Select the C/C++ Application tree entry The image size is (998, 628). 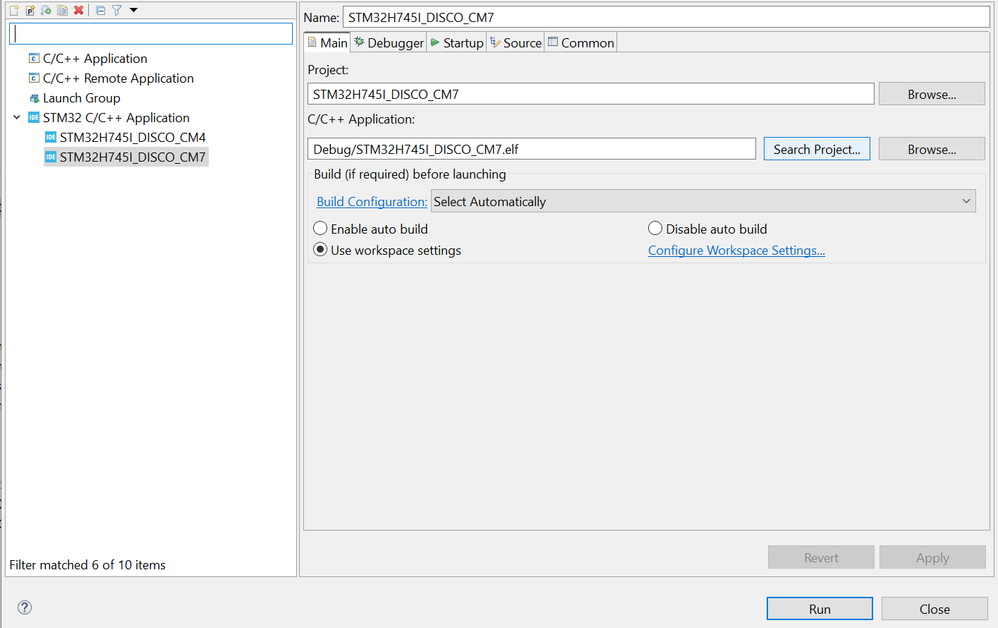(95, 59)
